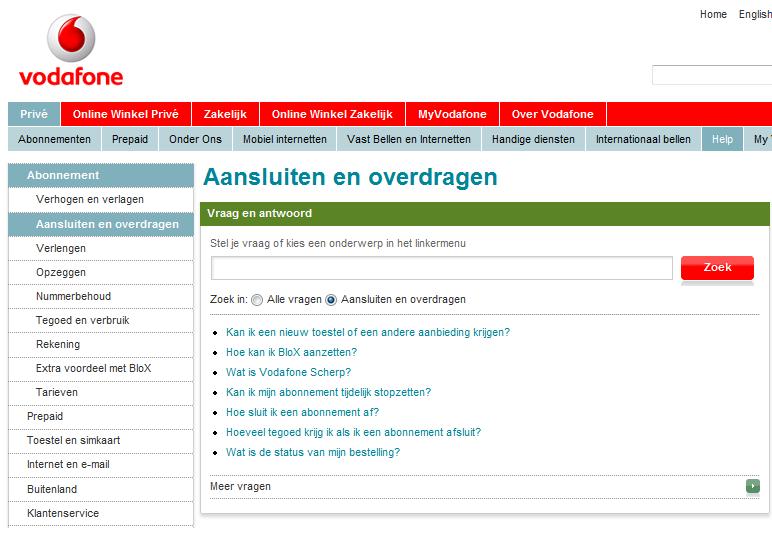Open the Prepaid submenu item in navigation bar
Viewport: 772px width, 533px height.
click(x=130, y=139)
